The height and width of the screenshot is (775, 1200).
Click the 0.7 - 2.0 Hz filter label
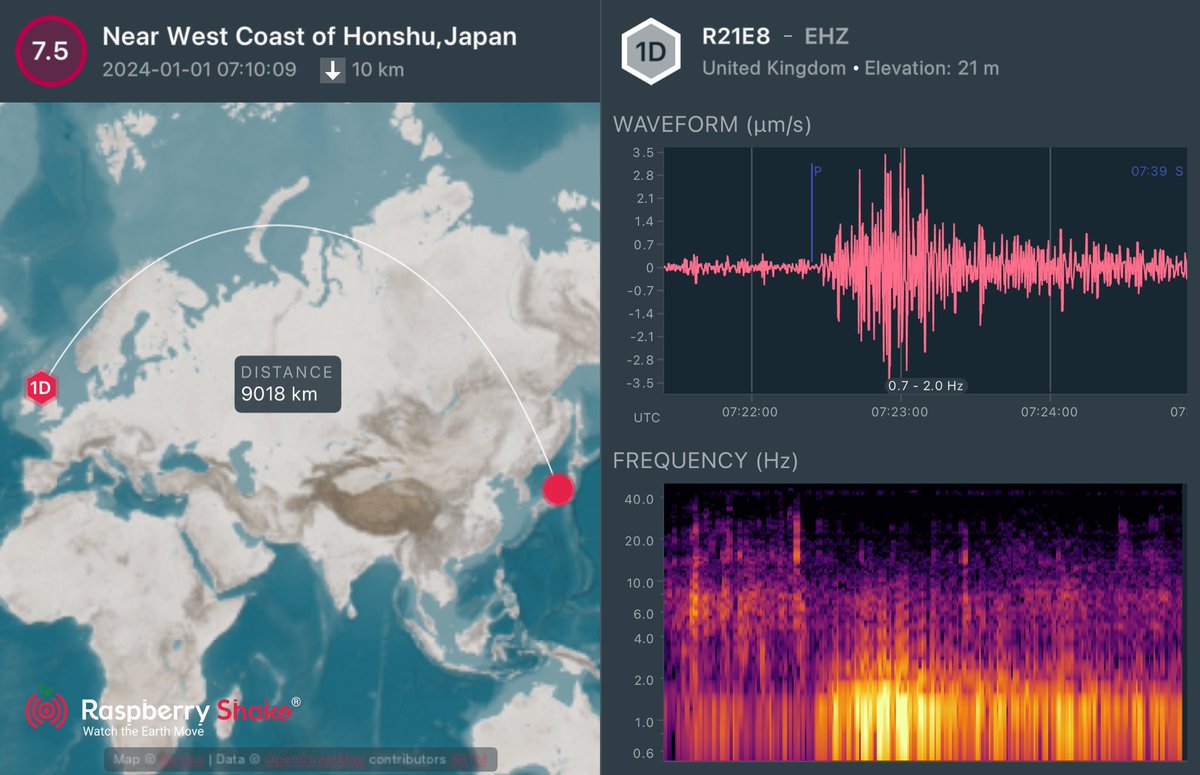925,385
